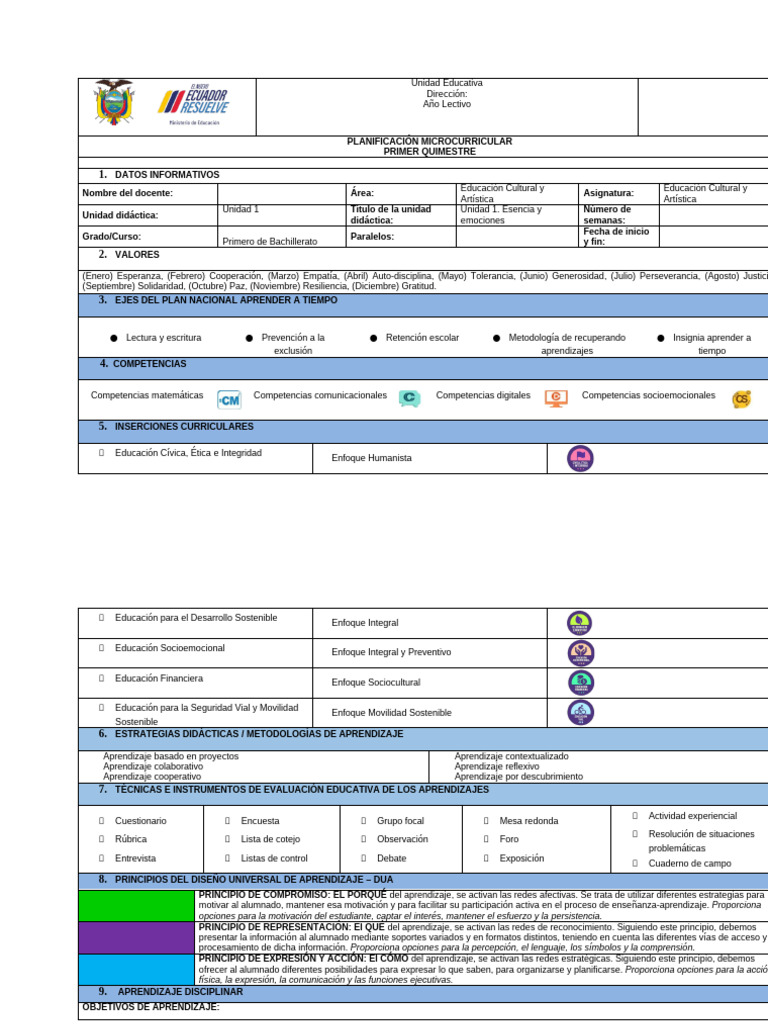This screenshot has width=768, height=1024.
Task: Check the Foro box
Action: pyautogui.click(x=486, y=839)
